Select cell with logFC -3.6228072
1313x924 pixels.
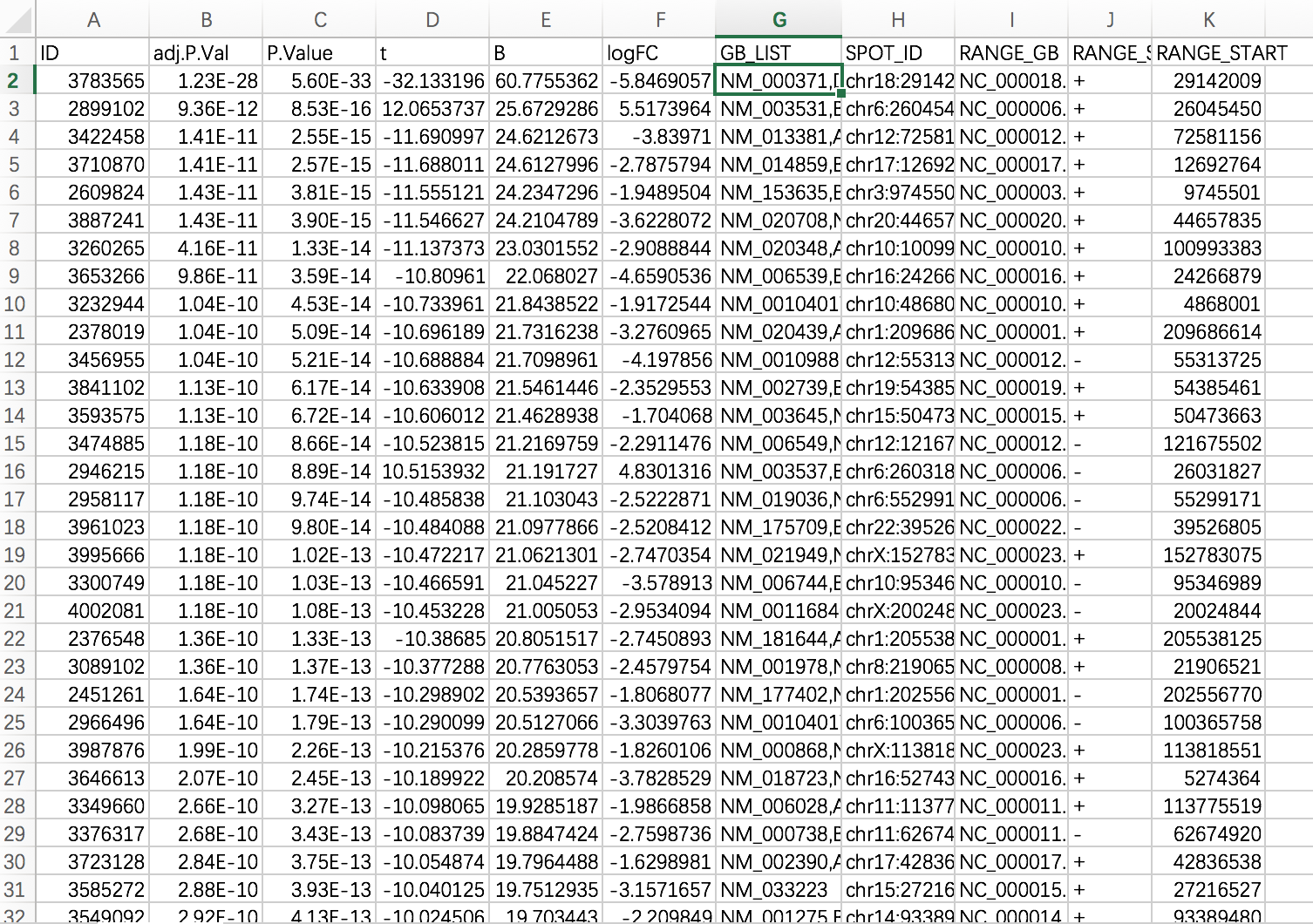[659, 220]
